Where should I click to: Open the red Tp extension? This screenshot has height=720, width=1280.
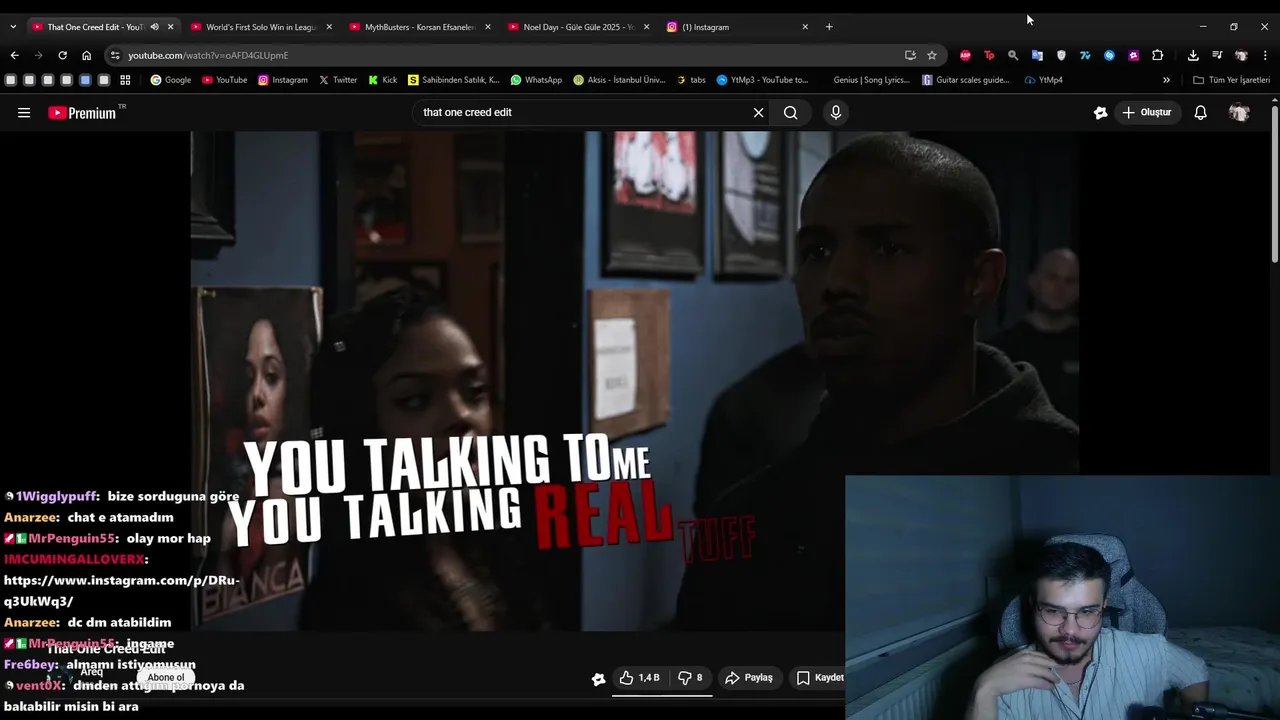989,55
